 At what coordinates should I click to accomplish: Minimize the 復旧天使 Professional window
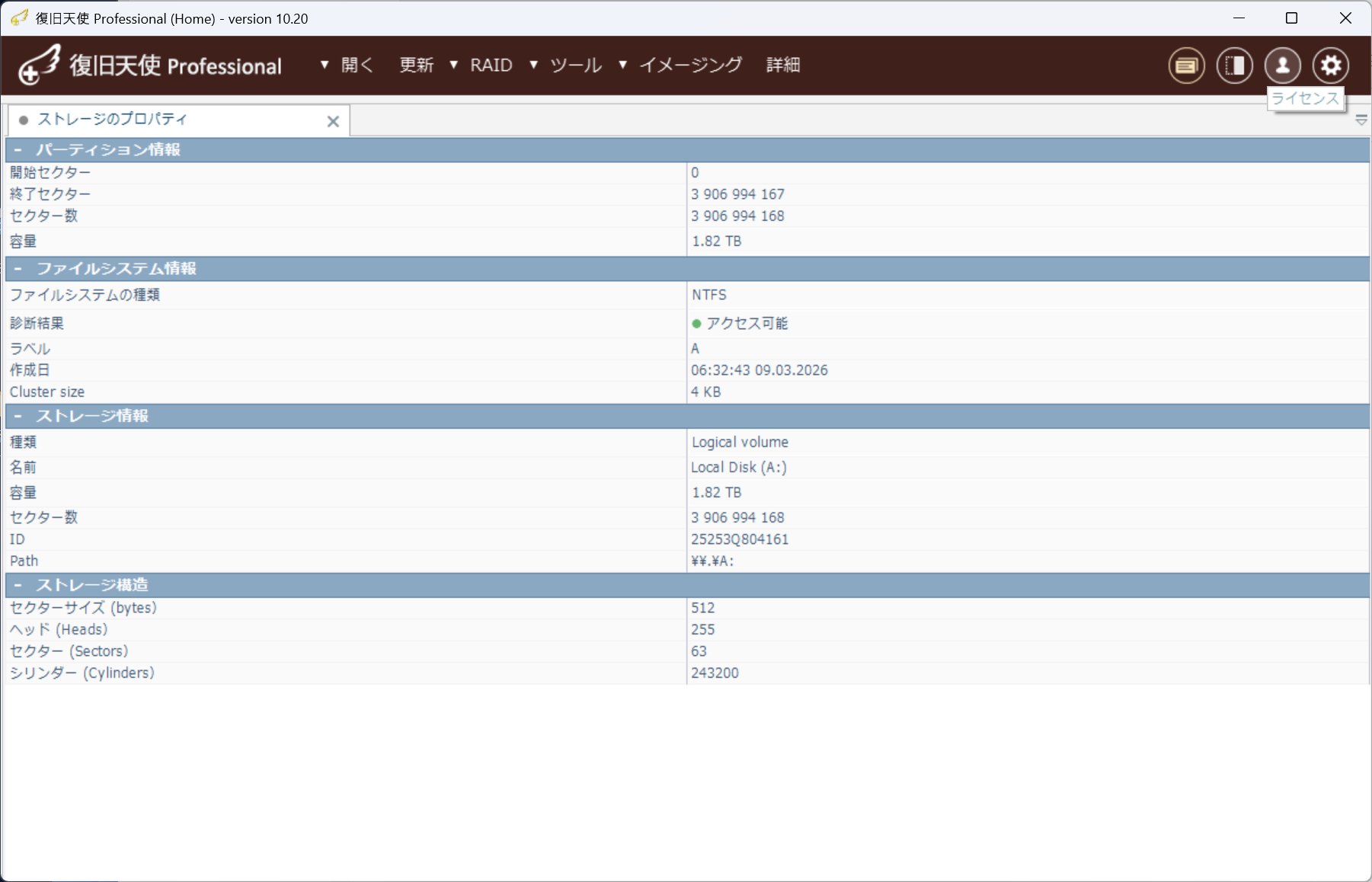coord(1239,18)
